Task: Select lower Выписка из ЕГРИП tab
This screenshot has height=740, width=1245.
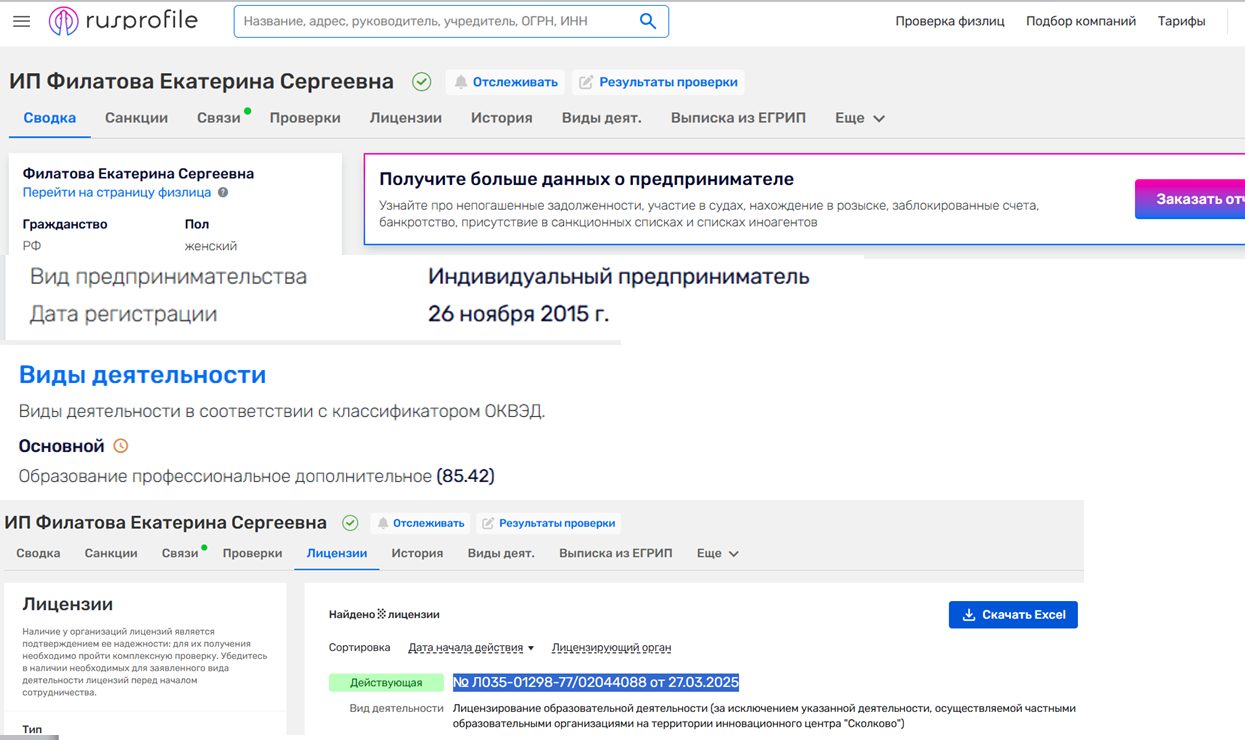Action: click(616, 553)
